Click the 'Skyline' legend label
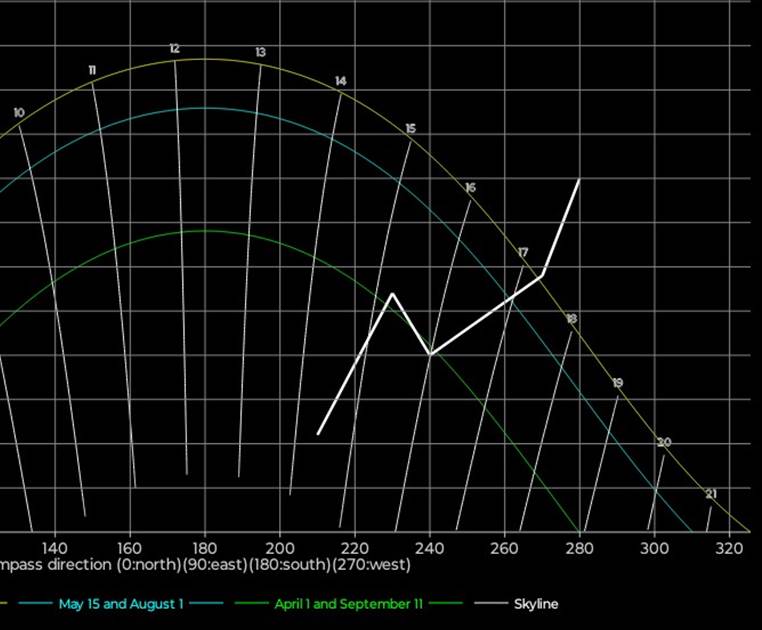This screenshot has height=630, width=762. tap(536, 604)
